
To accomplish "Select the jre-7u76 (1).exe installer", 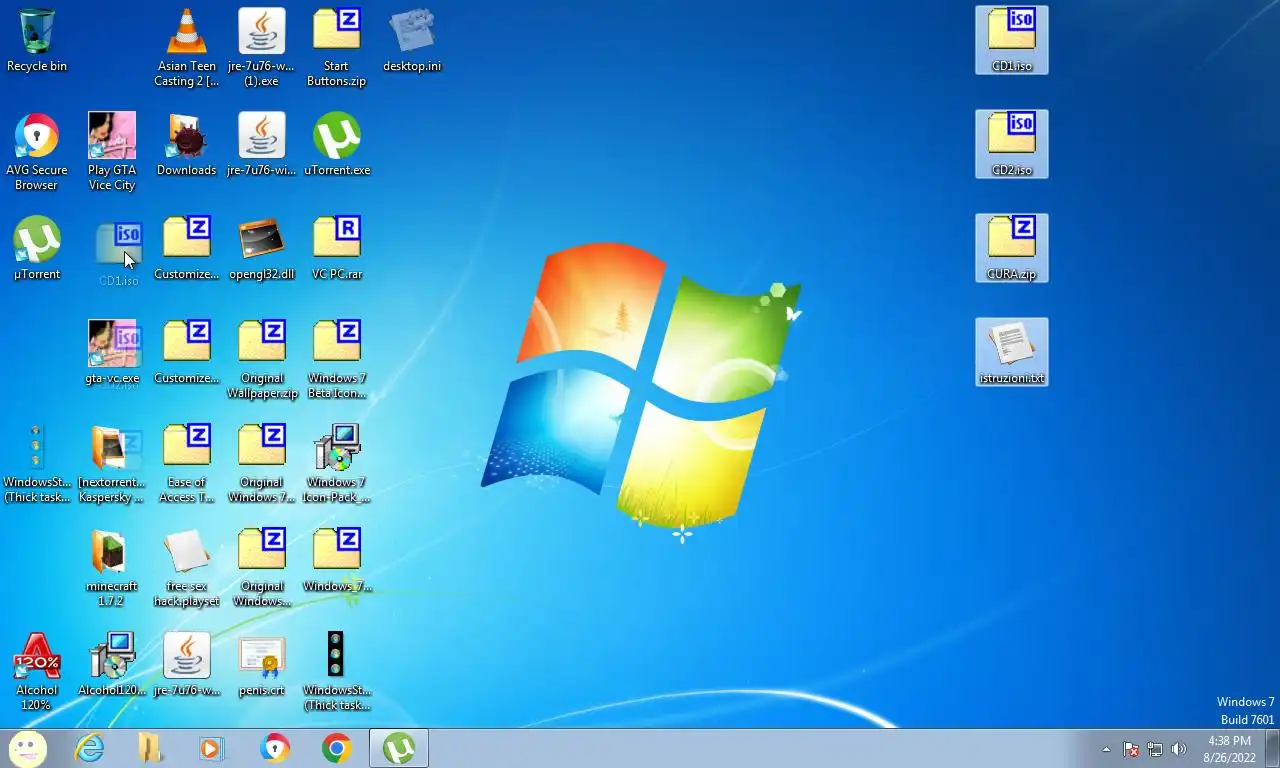I will click(262, 47).
